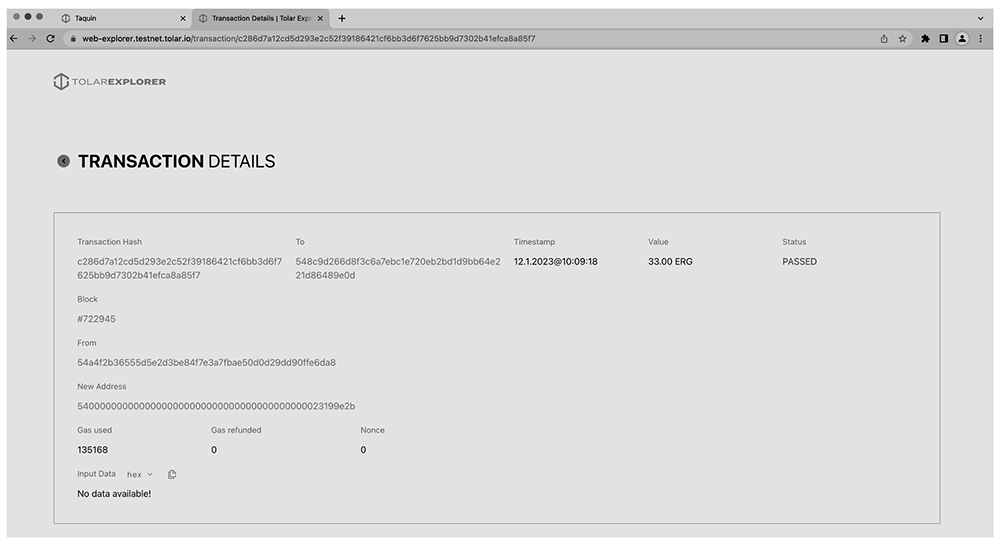Open the hex format dropdown
The width and height of the screenshot is (1000, 546).
coord(140,475)
